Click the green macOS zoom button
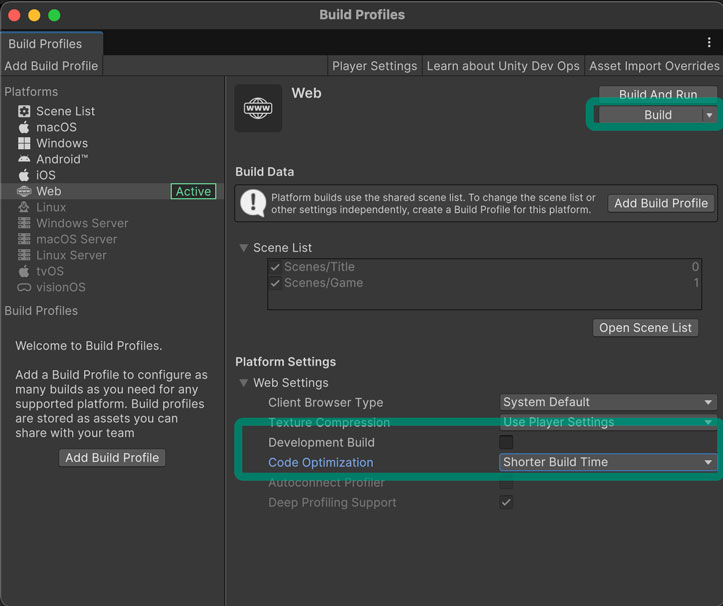The height and width of the screenshot is (606, 723). [54, 15]
